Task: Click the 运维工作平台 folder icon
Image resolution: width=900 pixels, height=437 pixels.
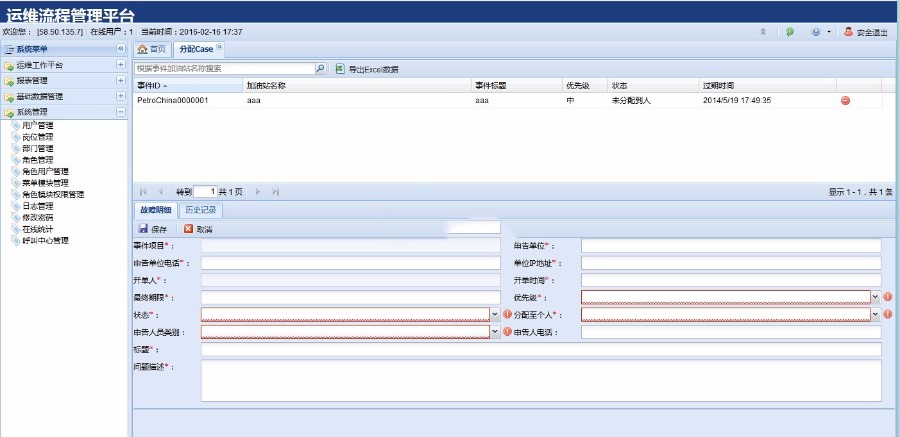Action: 9,65
